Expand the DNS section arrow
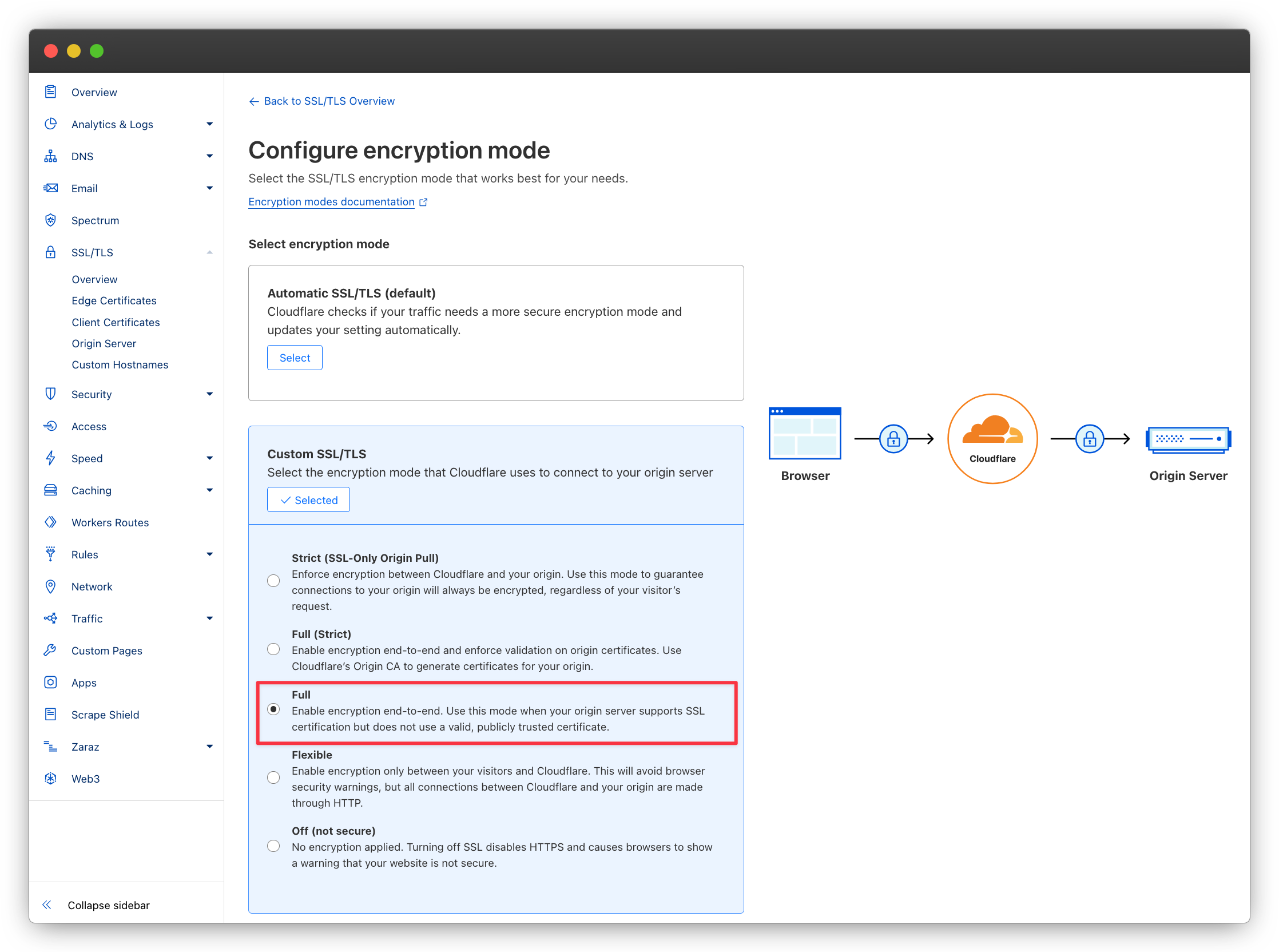 coord(210,156)
